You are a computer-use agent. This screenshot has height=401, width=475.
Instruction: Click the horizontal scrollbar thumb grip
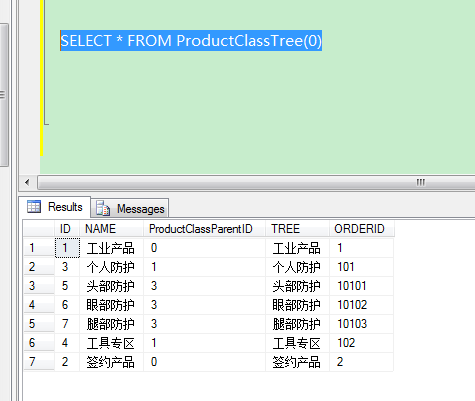(421, 182)
